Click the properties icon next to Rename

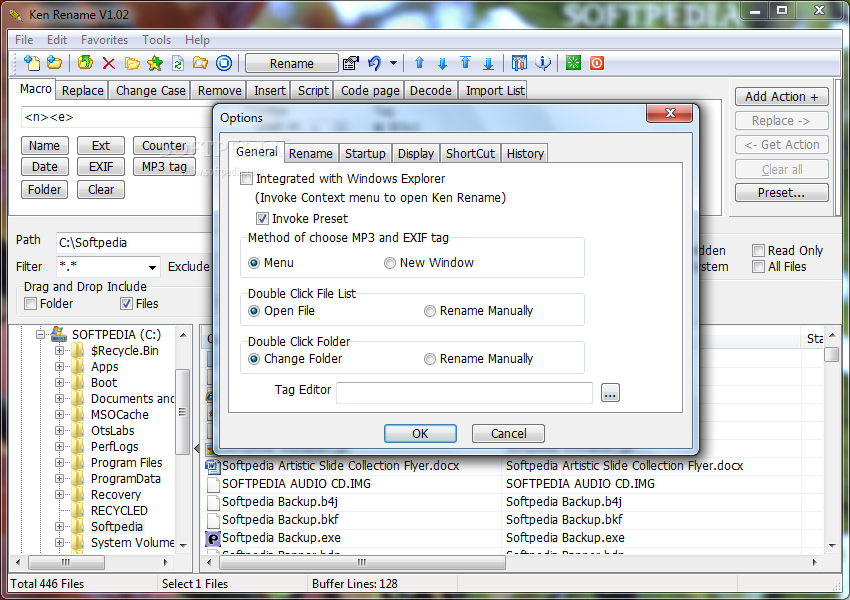point(351,63)
